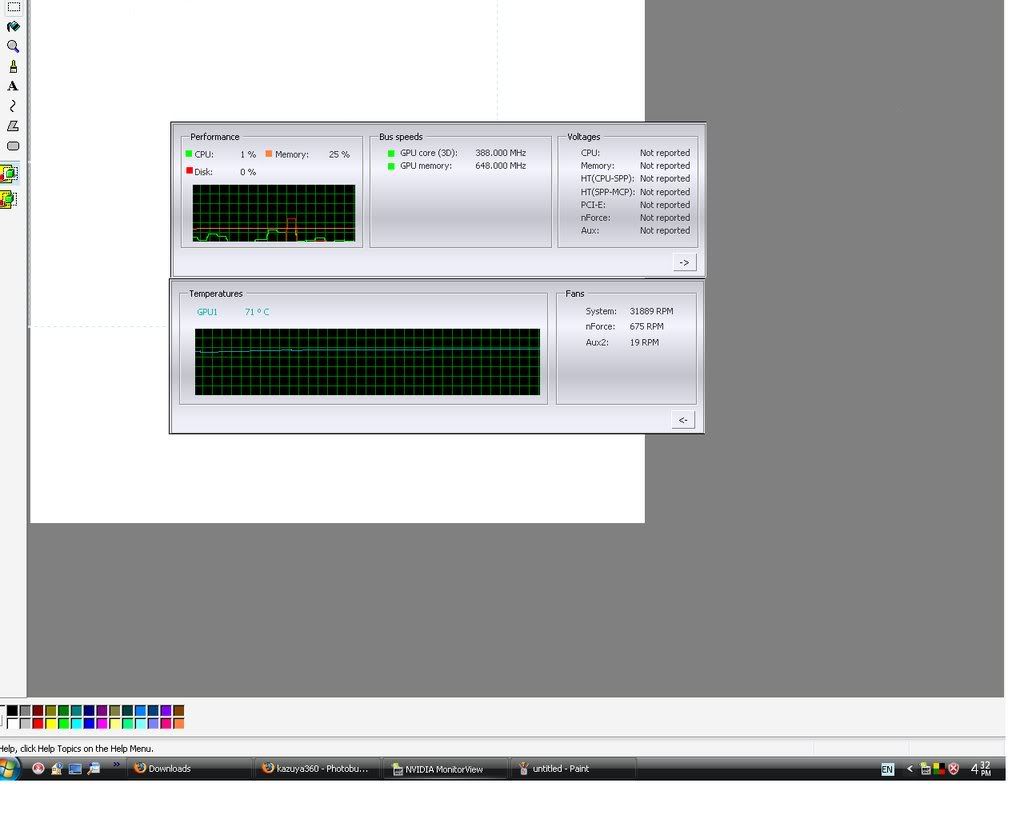Select the Brush tool
The width and height of the screenshot is (1024, 819).
[x=13, y=67]
